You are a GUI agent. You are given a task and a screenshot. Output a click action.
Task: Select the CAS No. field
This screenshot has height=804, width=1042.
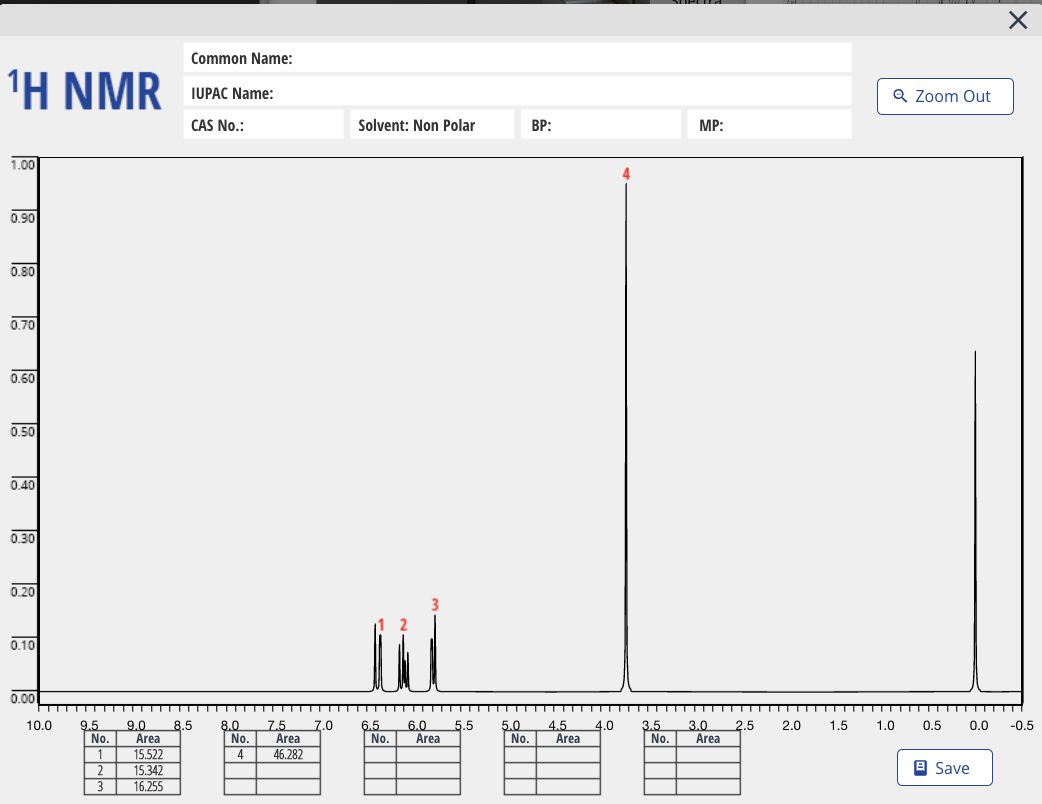click(x=263, y=124)
